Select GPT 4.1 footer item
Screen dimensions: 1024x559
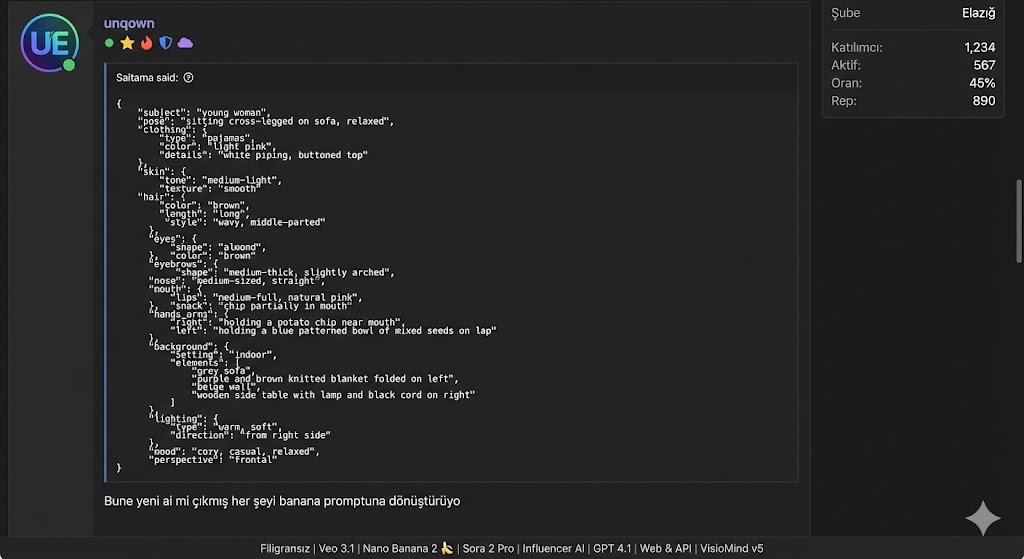[612, 549]
